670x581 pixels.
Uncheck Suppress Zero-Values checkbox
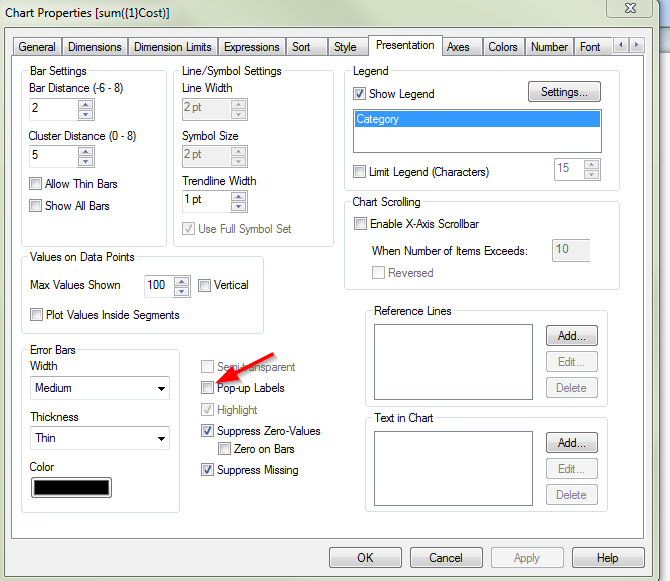pyautogui.click(x=207, y=431)
